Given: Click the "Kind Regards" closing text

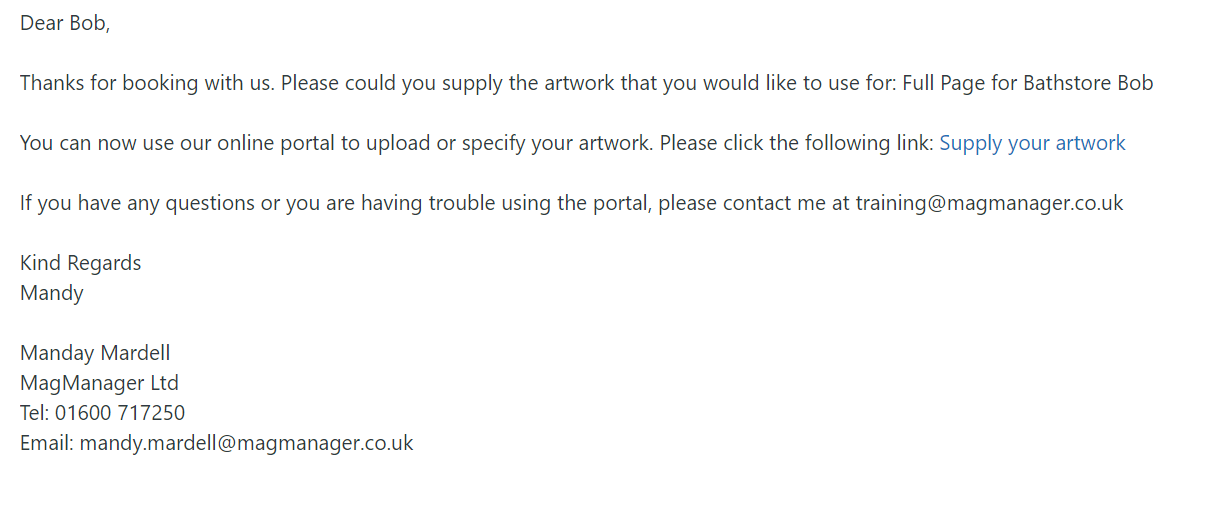Looking at the screenshot, I should 81,263.
